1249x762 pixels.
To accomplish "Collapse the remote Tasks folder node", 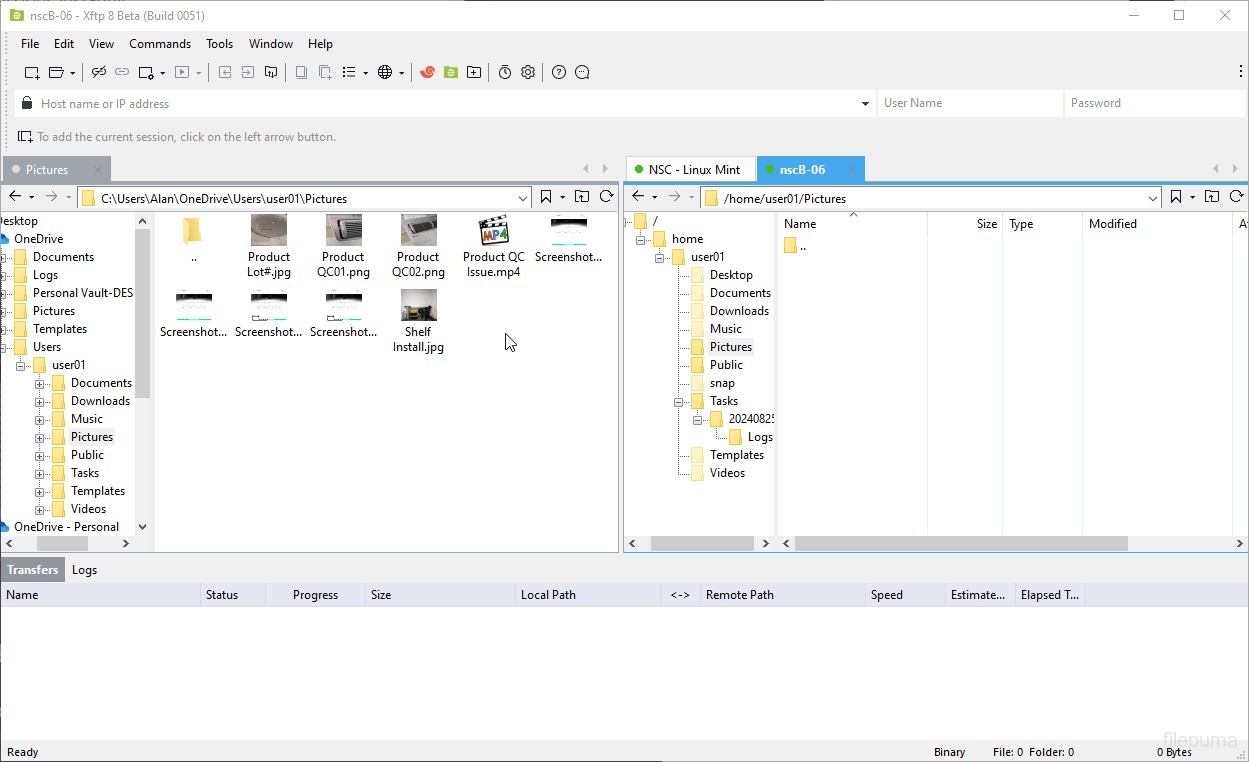I will click(678, 401).
